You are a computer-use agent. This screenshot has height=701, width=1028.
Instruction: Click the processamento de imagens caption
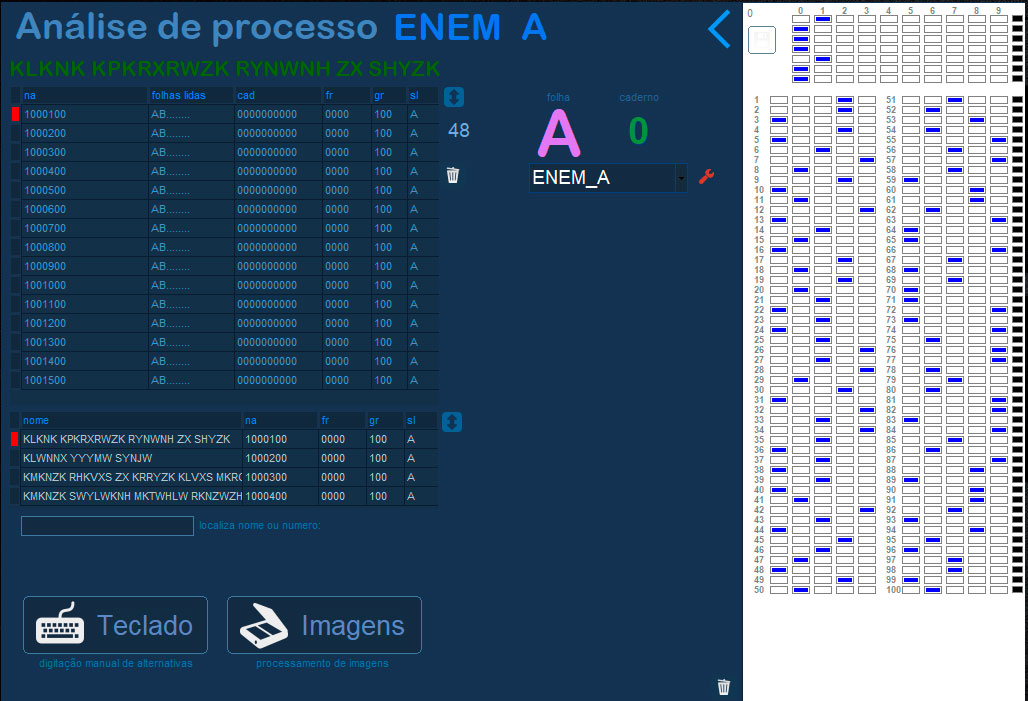(323, 664)
